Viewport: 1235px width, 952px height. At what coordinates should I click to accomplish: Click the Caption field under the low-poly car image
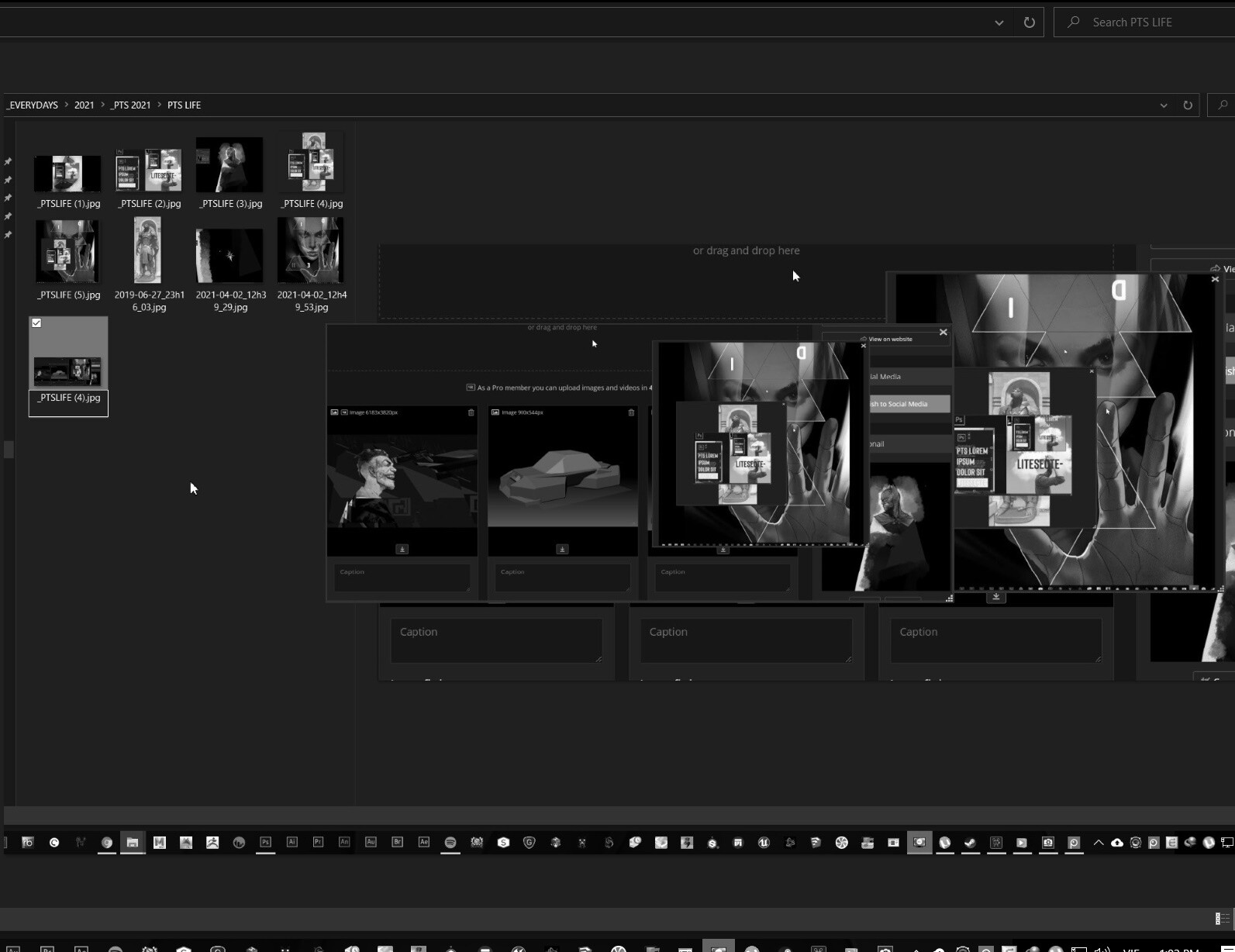(562, 578)
